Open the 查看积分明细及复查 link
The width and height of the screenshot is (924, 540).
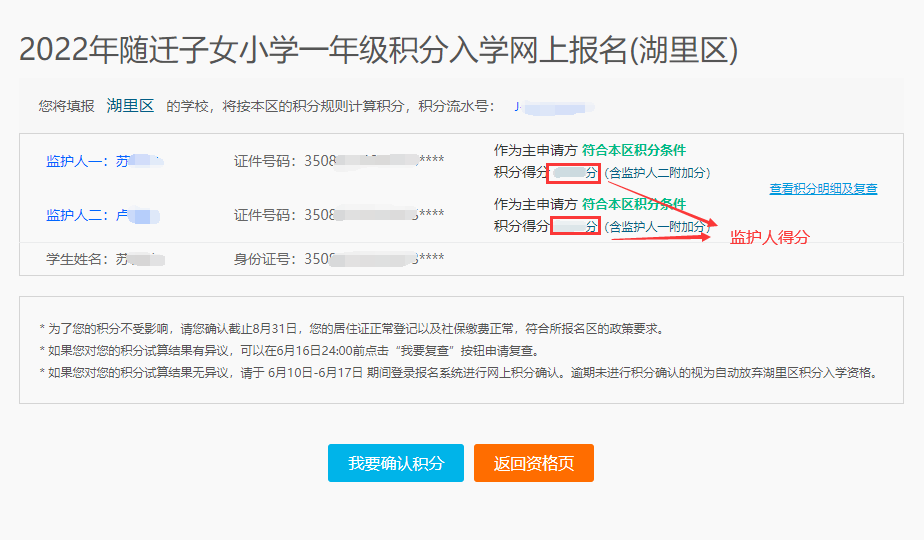pos(823,189)
